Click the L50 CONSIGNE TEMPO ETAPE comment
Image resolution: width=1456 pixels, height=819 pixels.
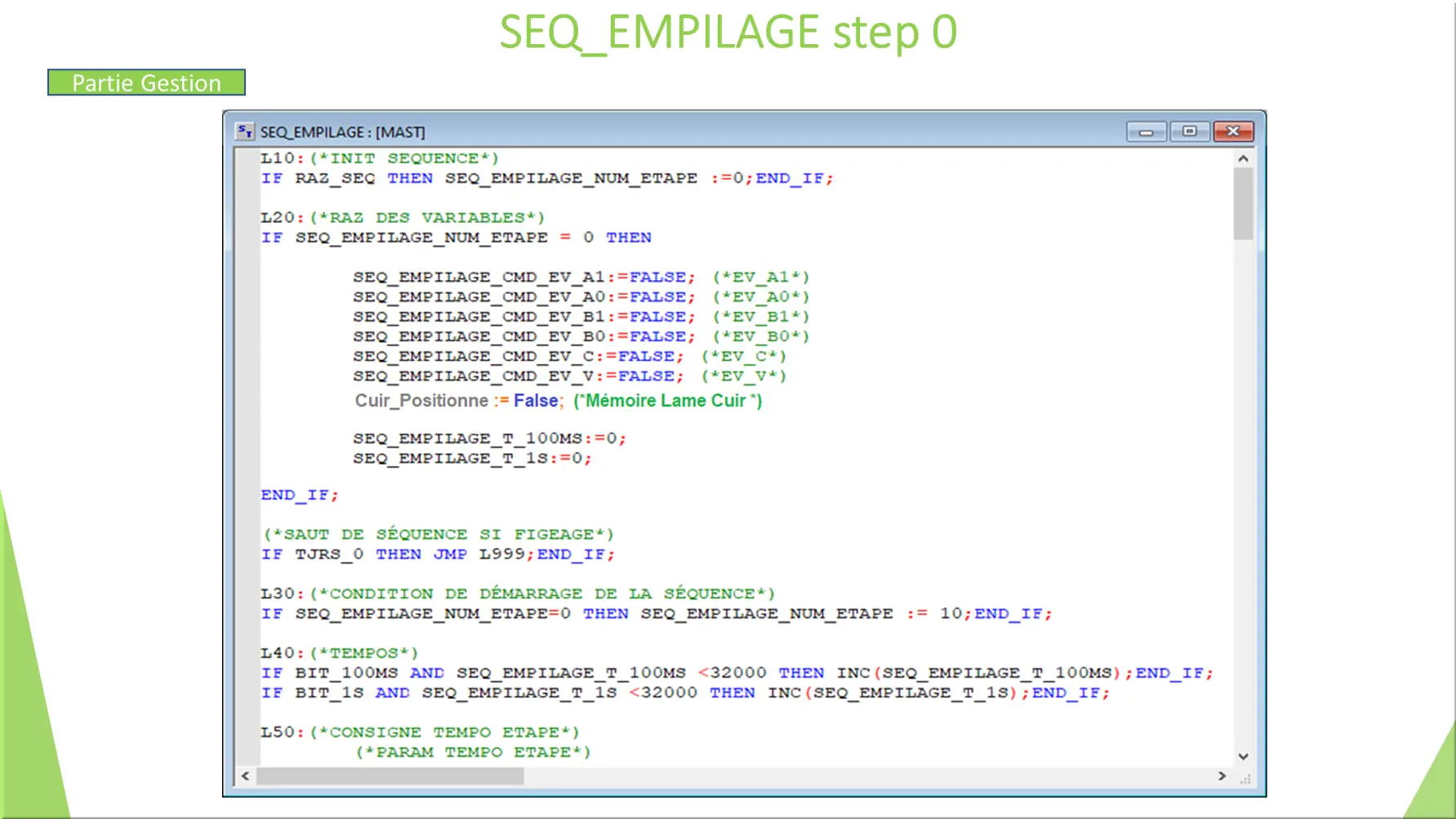419,732
